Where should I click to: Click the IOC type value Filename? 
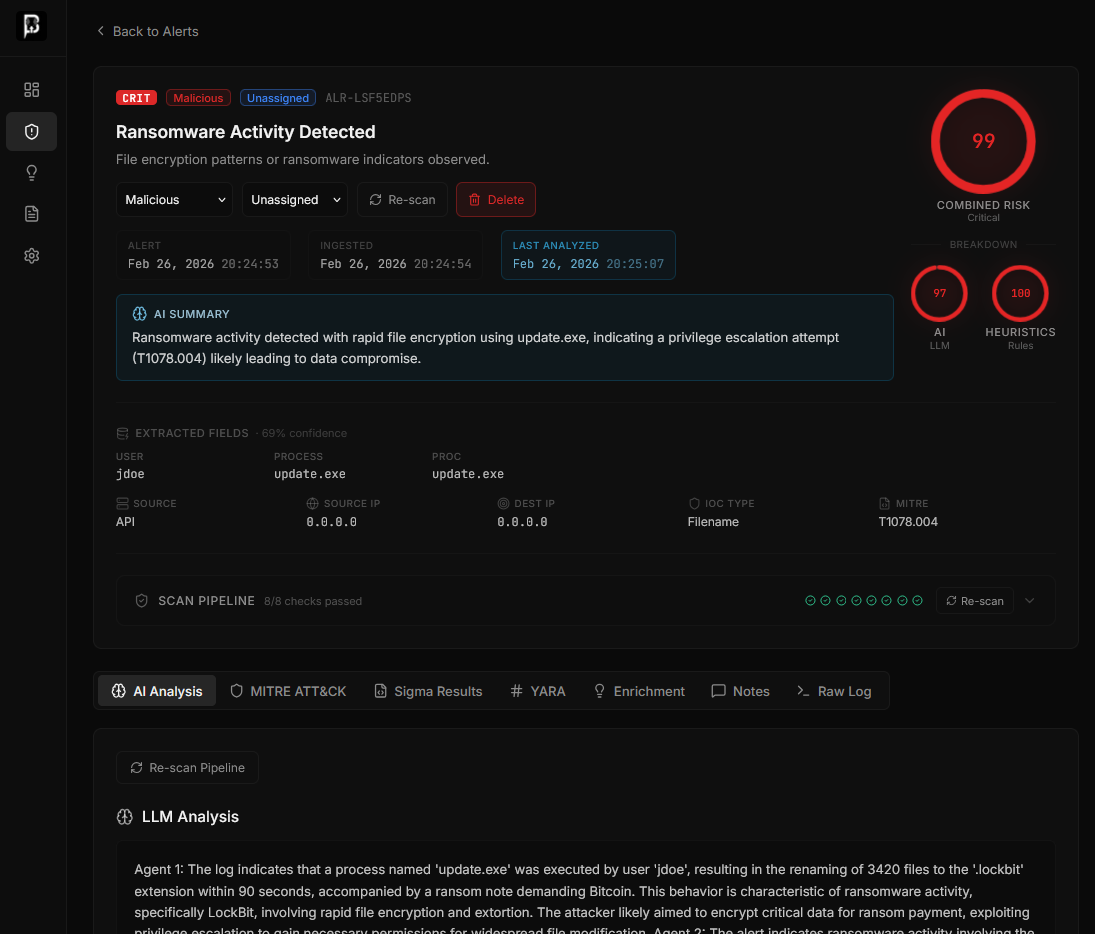[x=713, y=522]
